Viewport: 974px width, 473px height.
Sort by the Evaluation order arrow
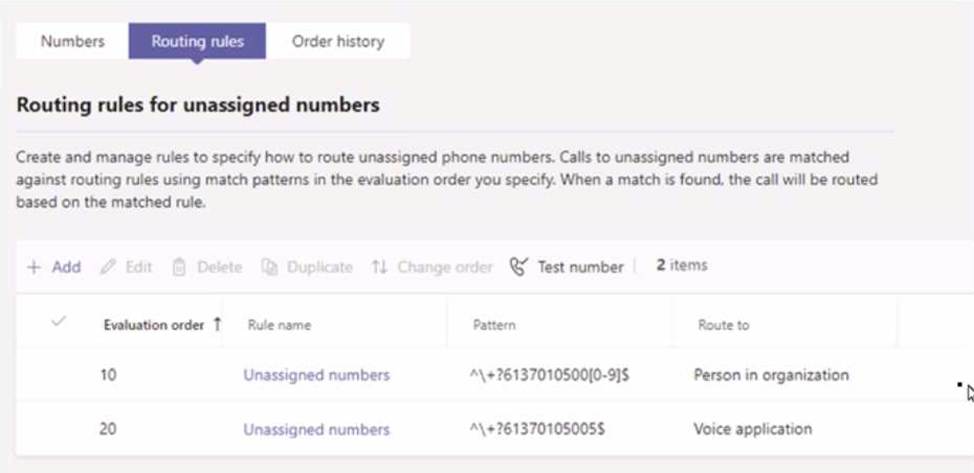[217, 324]
